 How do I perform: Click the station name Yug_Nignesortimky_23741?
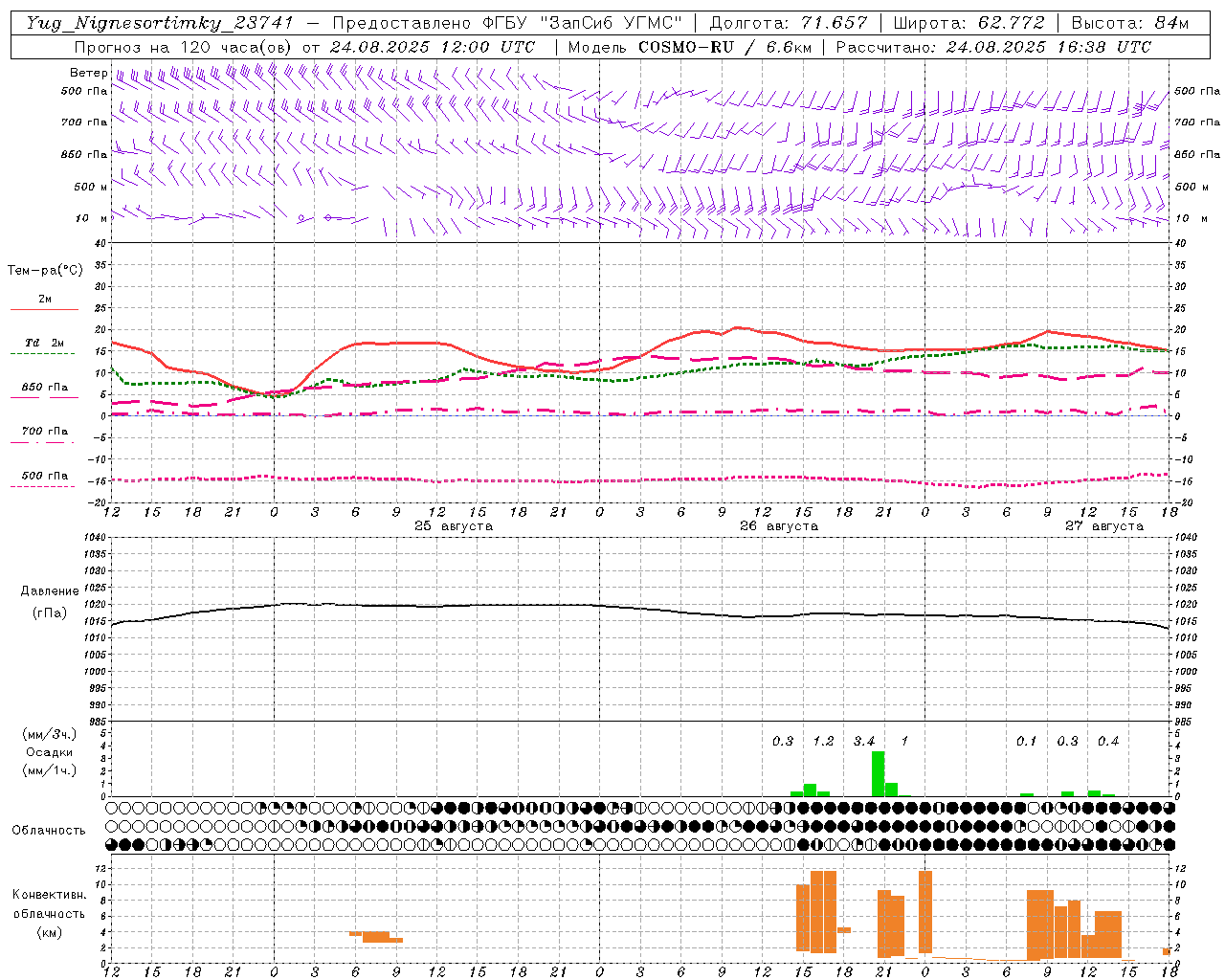click(159, 23)
